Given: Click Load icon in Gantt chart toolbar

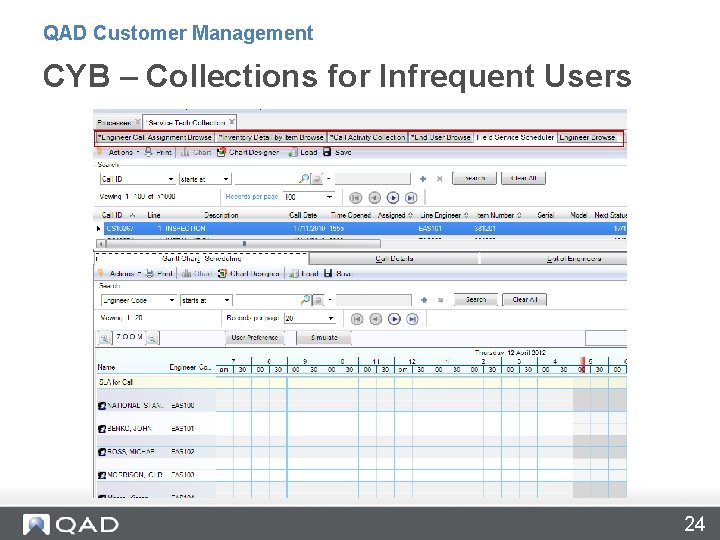Looking at the screenshot, I should [293, 273].
